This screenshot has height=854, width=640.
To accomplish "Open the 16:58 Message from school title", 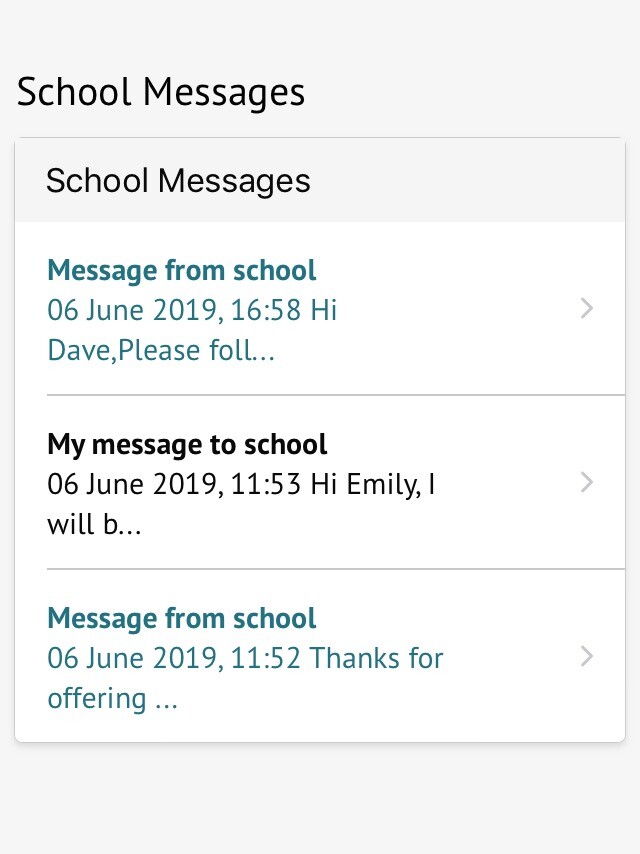I will click(182, 270).
